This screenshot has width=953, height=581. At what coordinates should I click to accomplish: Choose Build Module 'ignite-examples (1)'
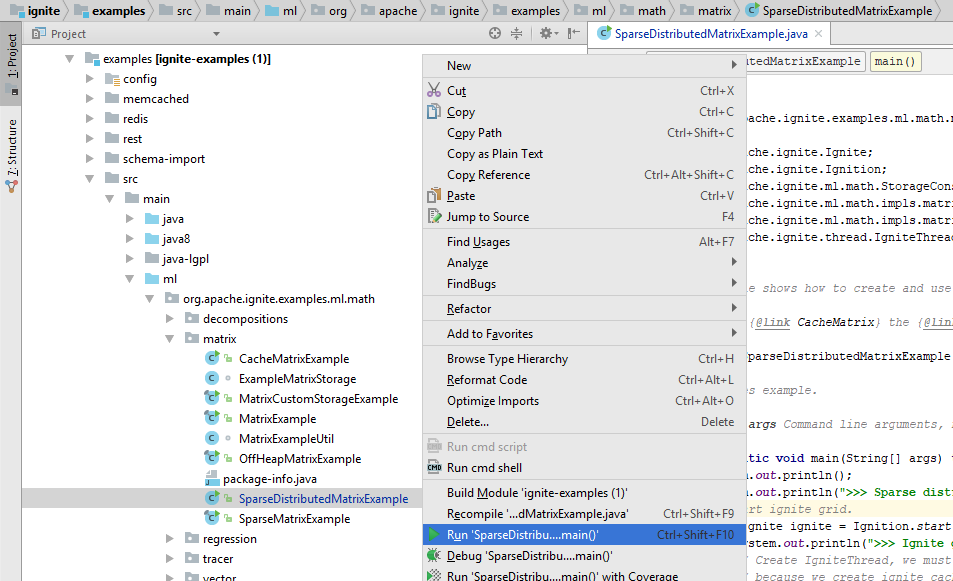584,492
